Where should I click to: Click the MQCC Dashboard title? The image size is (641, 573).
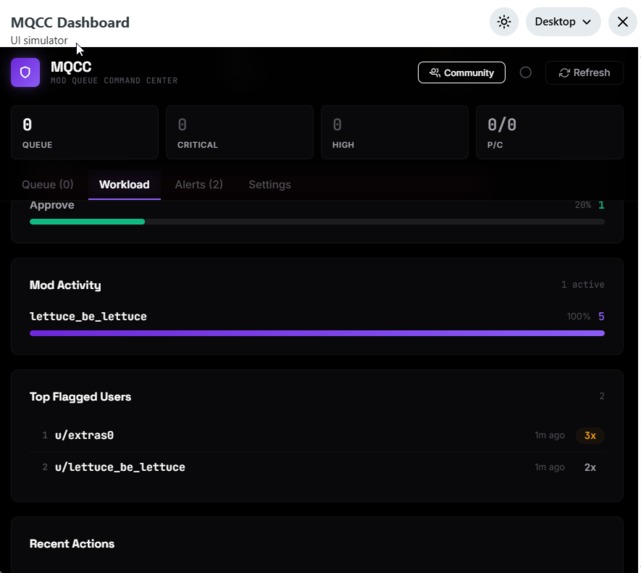(70, 22)
